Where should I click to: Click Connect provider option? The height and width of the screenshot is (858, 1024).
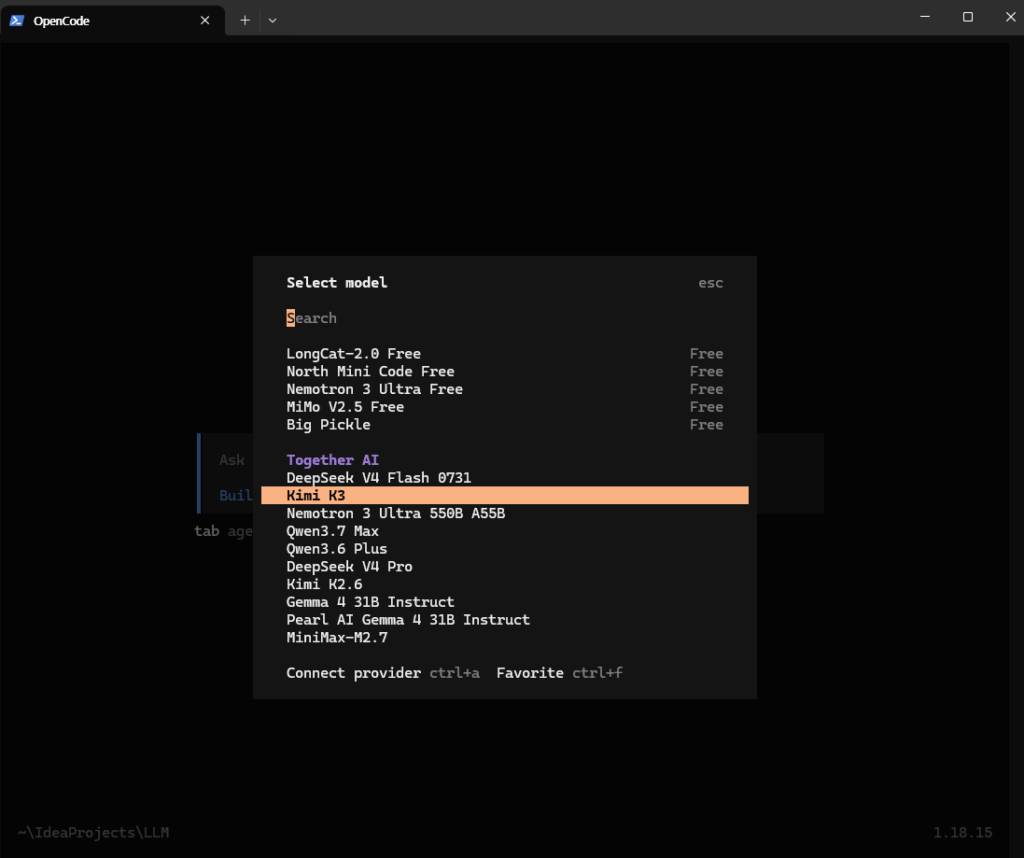pos(383,673)
